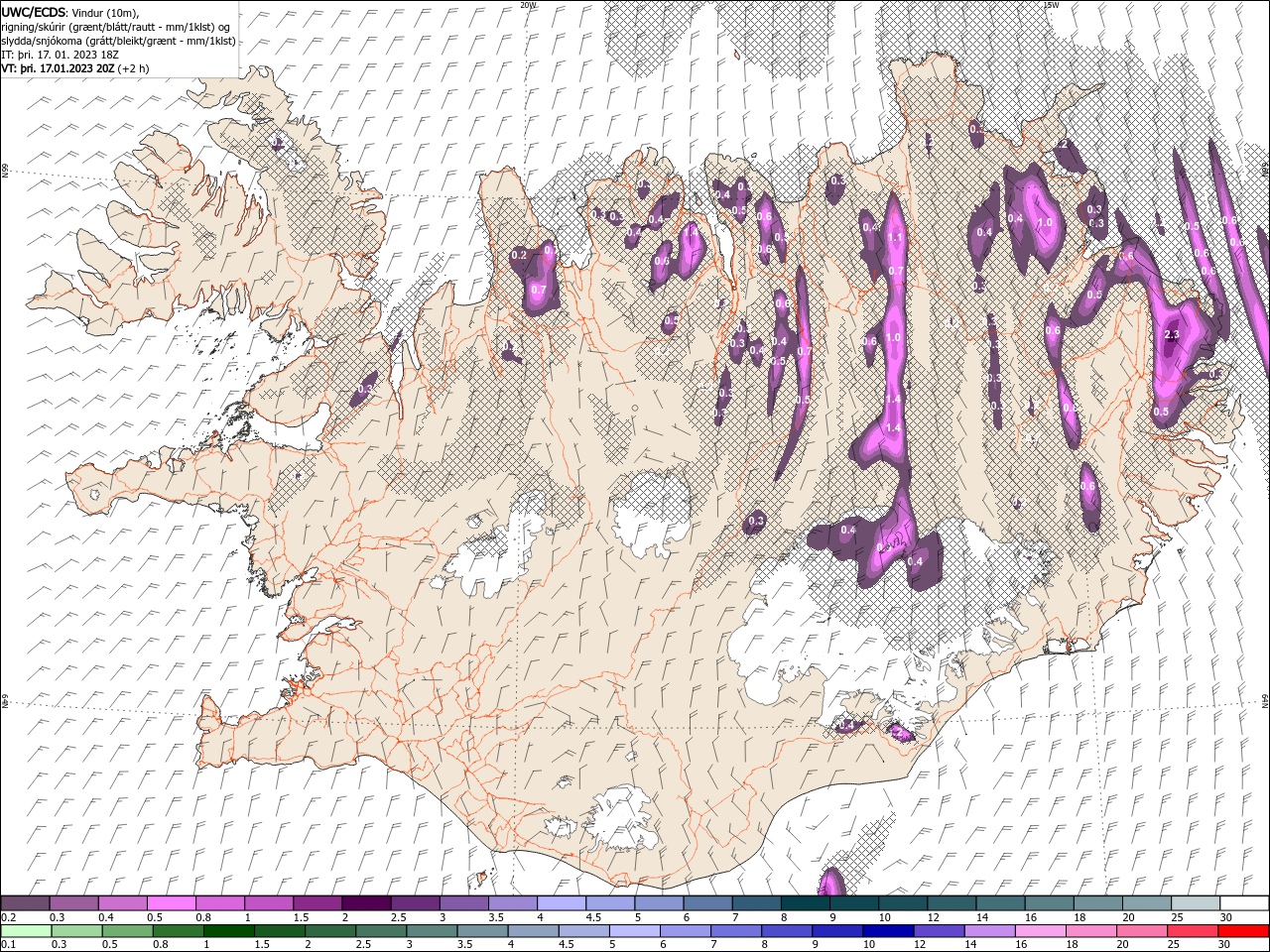Select the 6–7 swatch in the upper scale
Screen dimensions: 1270x952
click(x=707, y=903)
